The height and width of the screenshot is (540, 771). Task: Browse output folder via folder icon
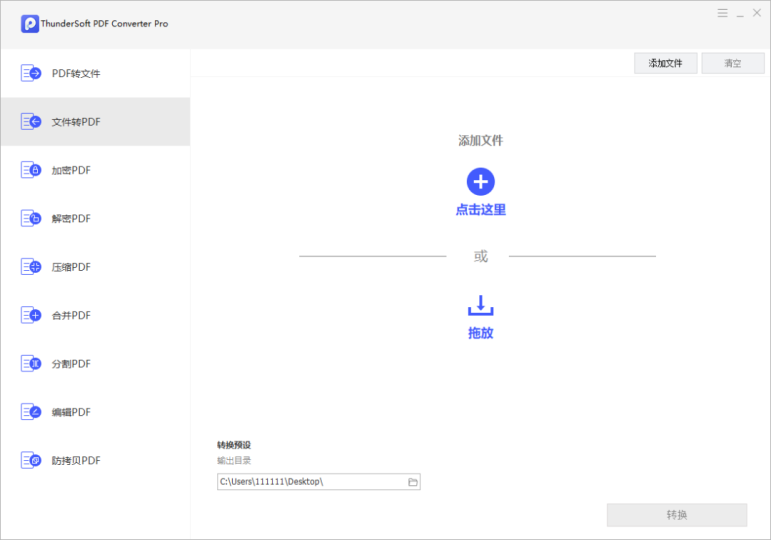click(413, 482)
